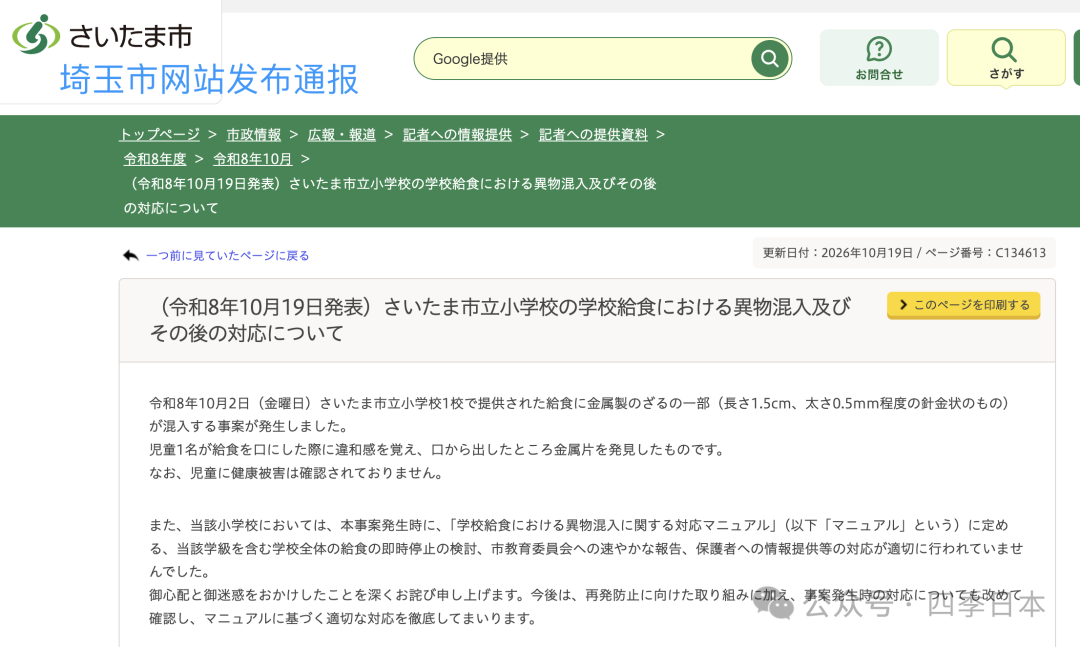Open 記者への提供資料 breadcrumb link
The width and height of the screenshot is (1080, 647).
coord(593,134)
